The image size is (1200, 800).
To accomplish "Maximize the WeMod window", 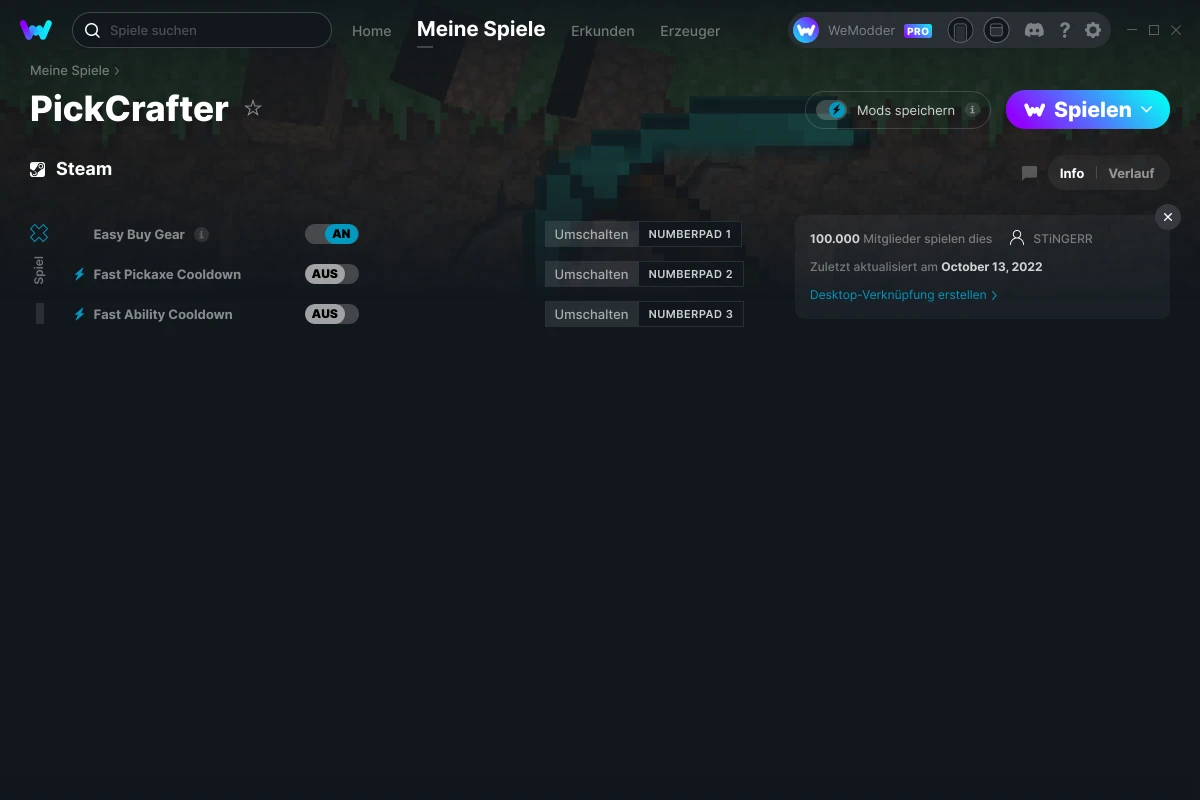I will point(1154,30).
